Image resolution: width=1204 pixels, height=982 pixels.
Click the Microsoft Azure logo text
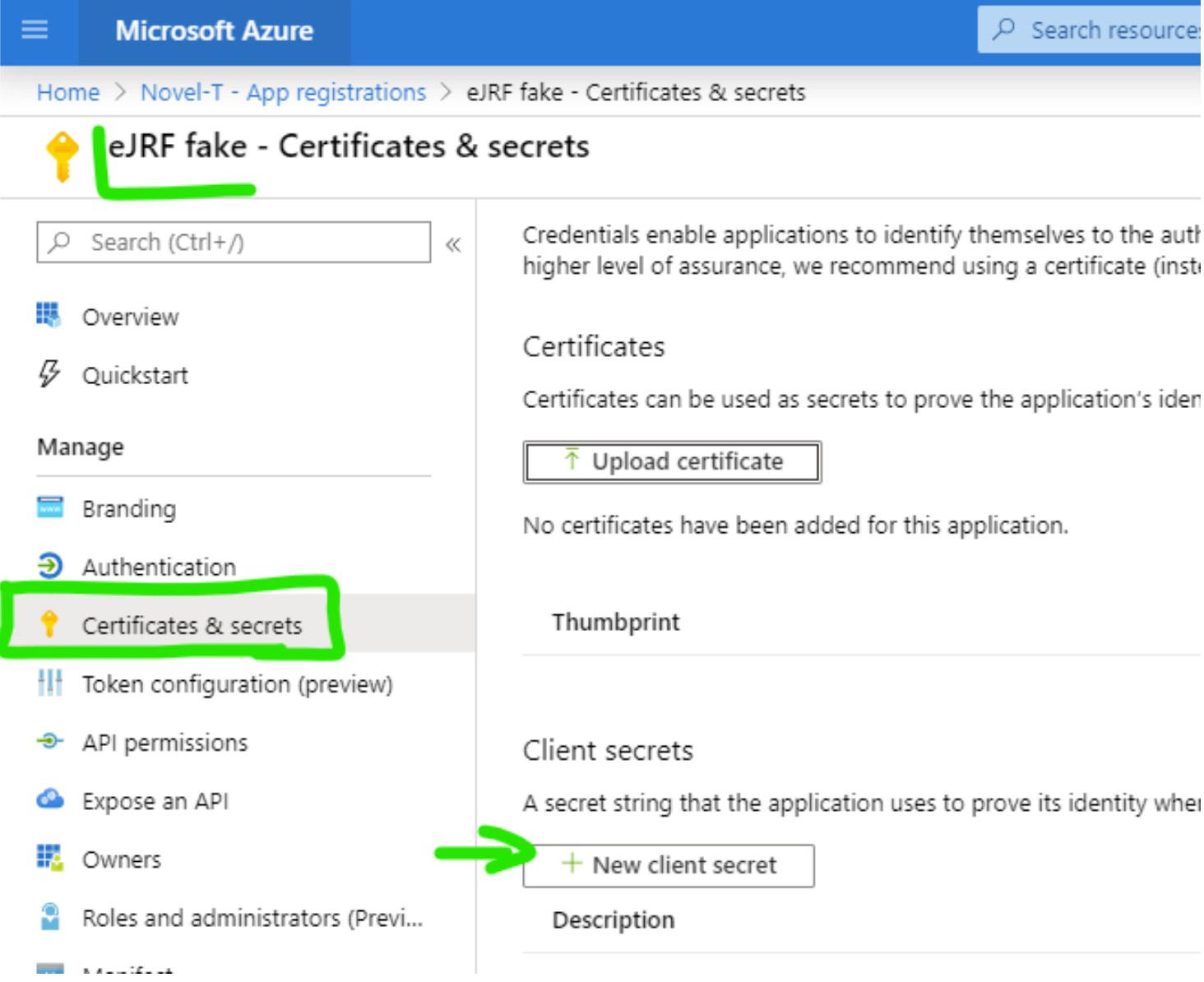click(x=215, y=31)
